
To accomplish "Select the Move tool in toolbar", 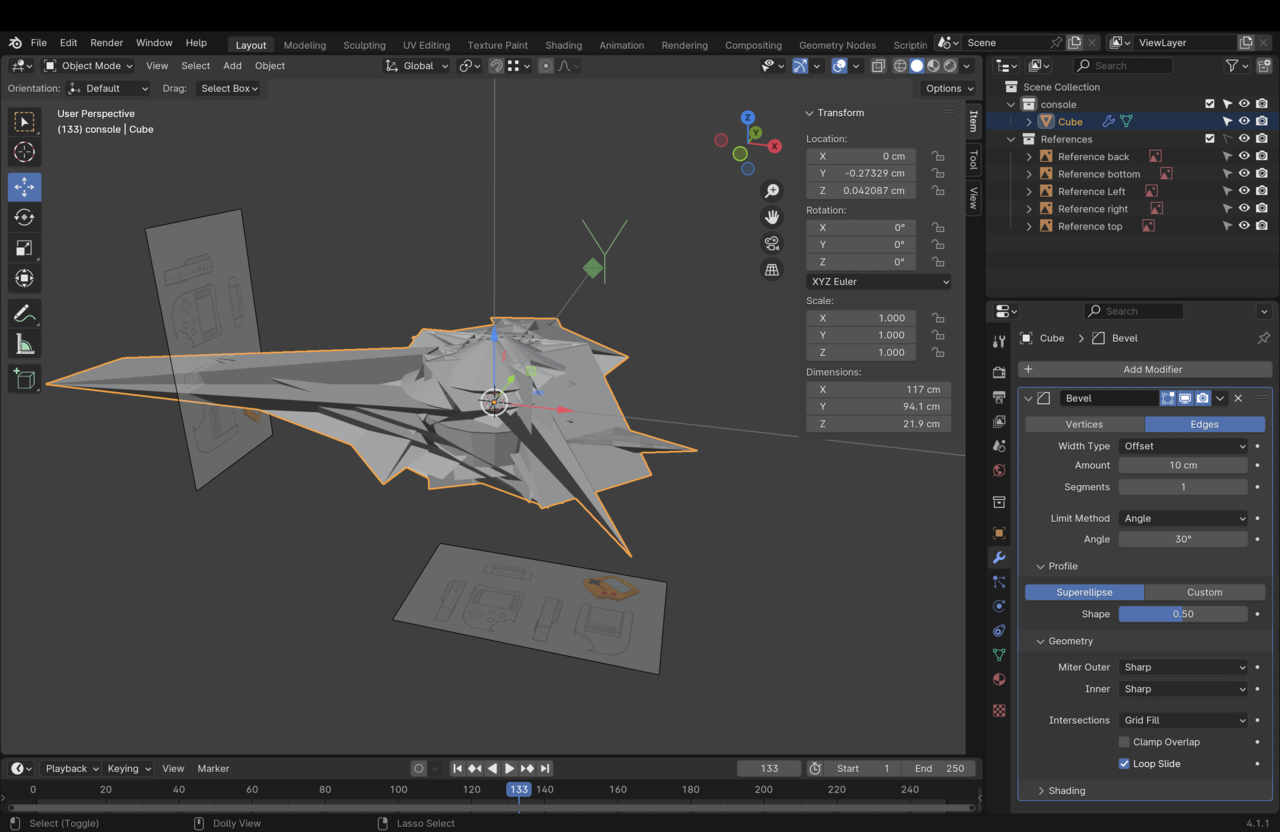I will [25, 187].
